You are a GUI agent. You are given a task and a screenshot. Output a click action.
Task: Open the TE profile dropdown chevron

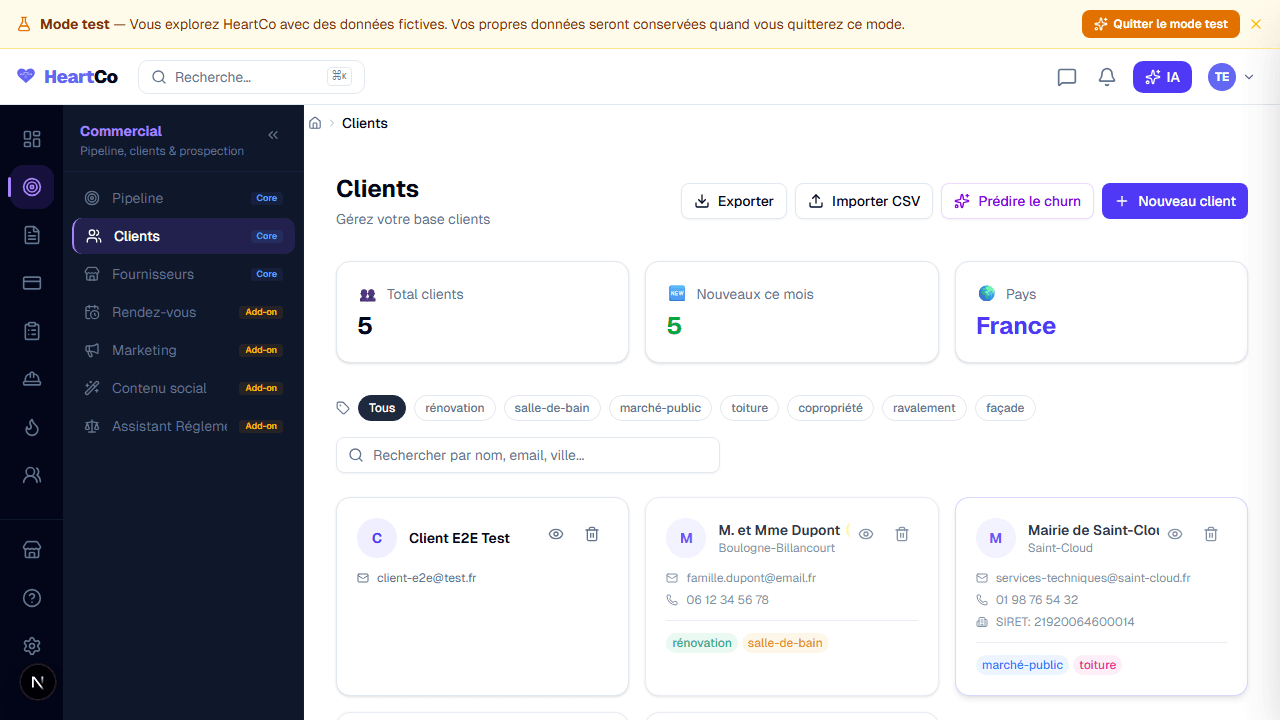(x=1248, y=76)
